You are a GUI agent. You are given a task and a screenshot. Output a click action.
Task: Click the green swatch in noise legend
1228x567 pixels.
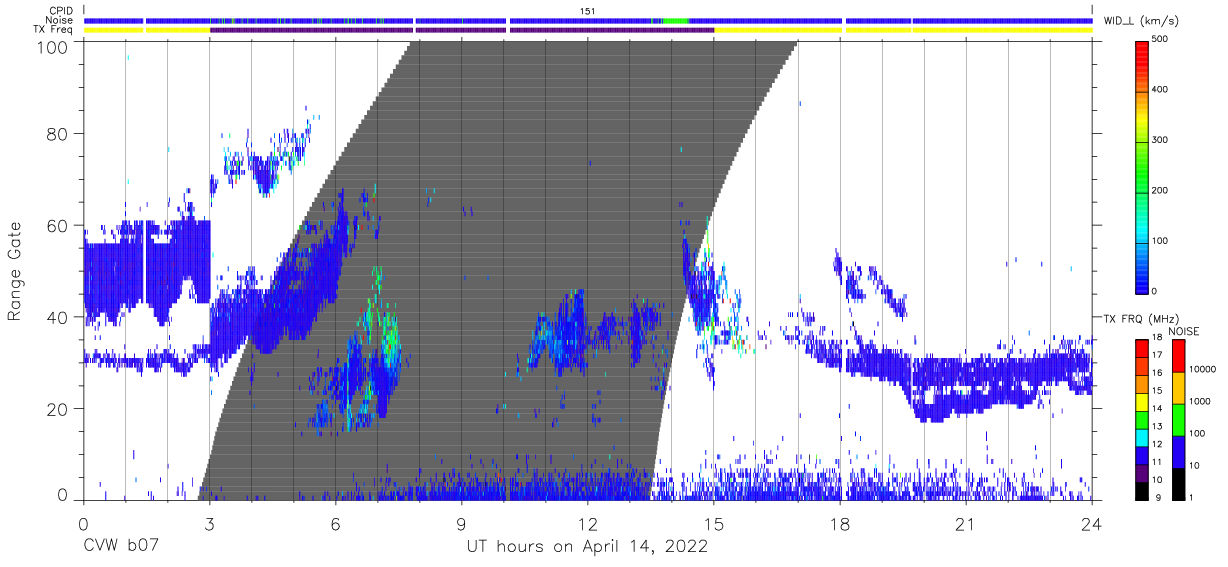click(1178, 419)
